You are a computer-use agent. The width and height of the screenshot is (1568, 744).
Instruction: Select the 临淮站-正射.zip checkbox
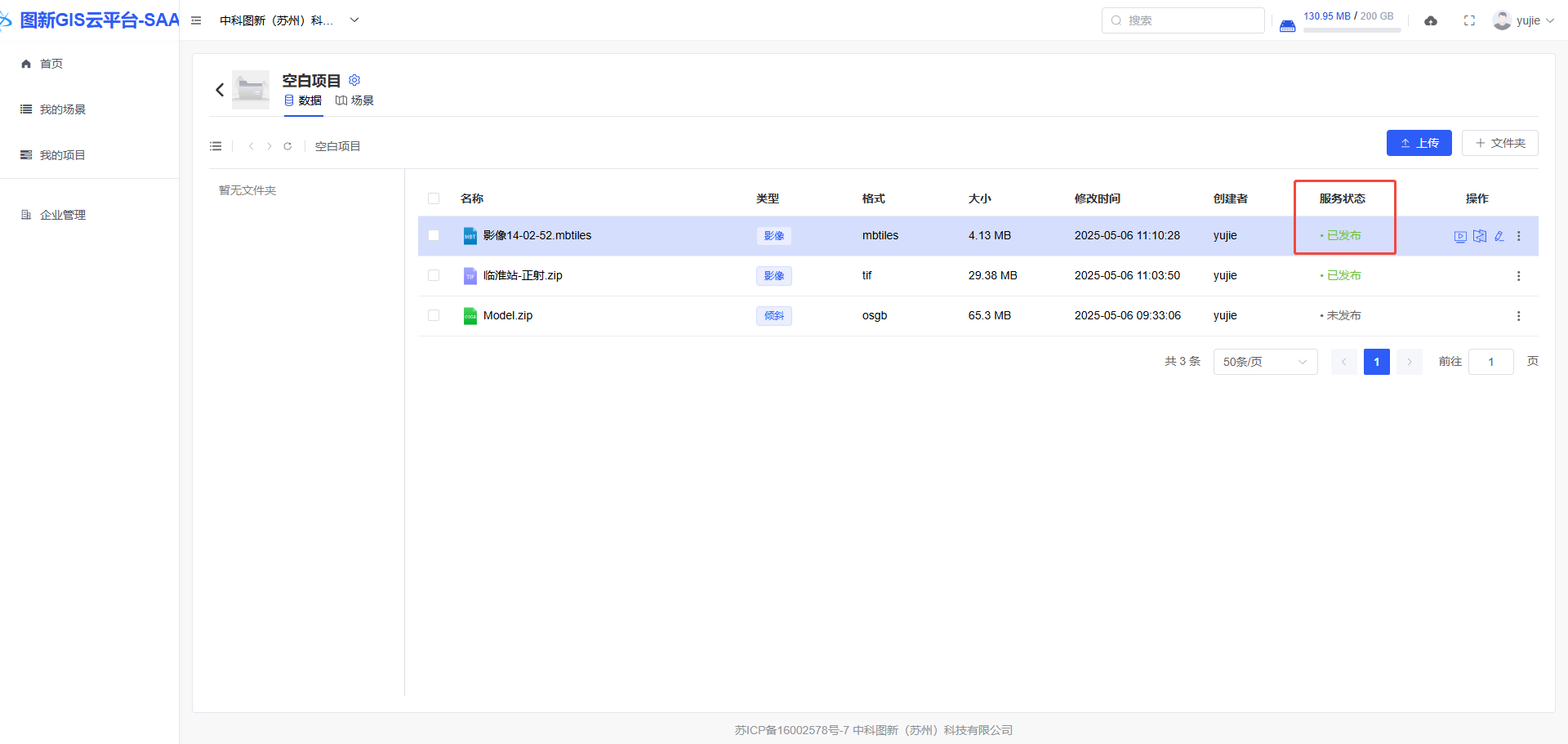click(434, 275)
